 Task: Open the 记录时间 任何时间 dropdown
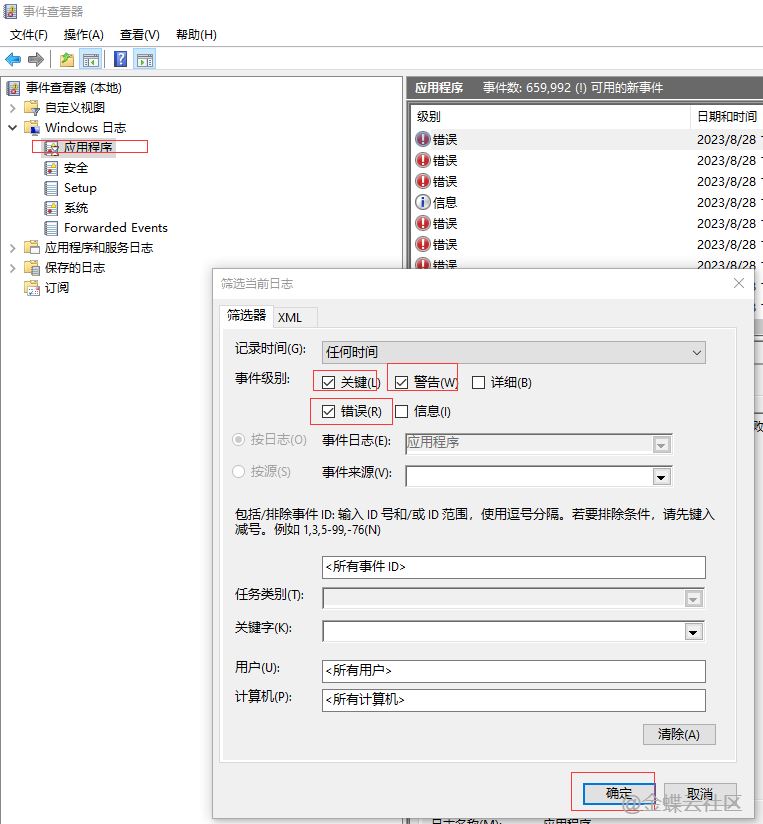(x=514, y=352)
